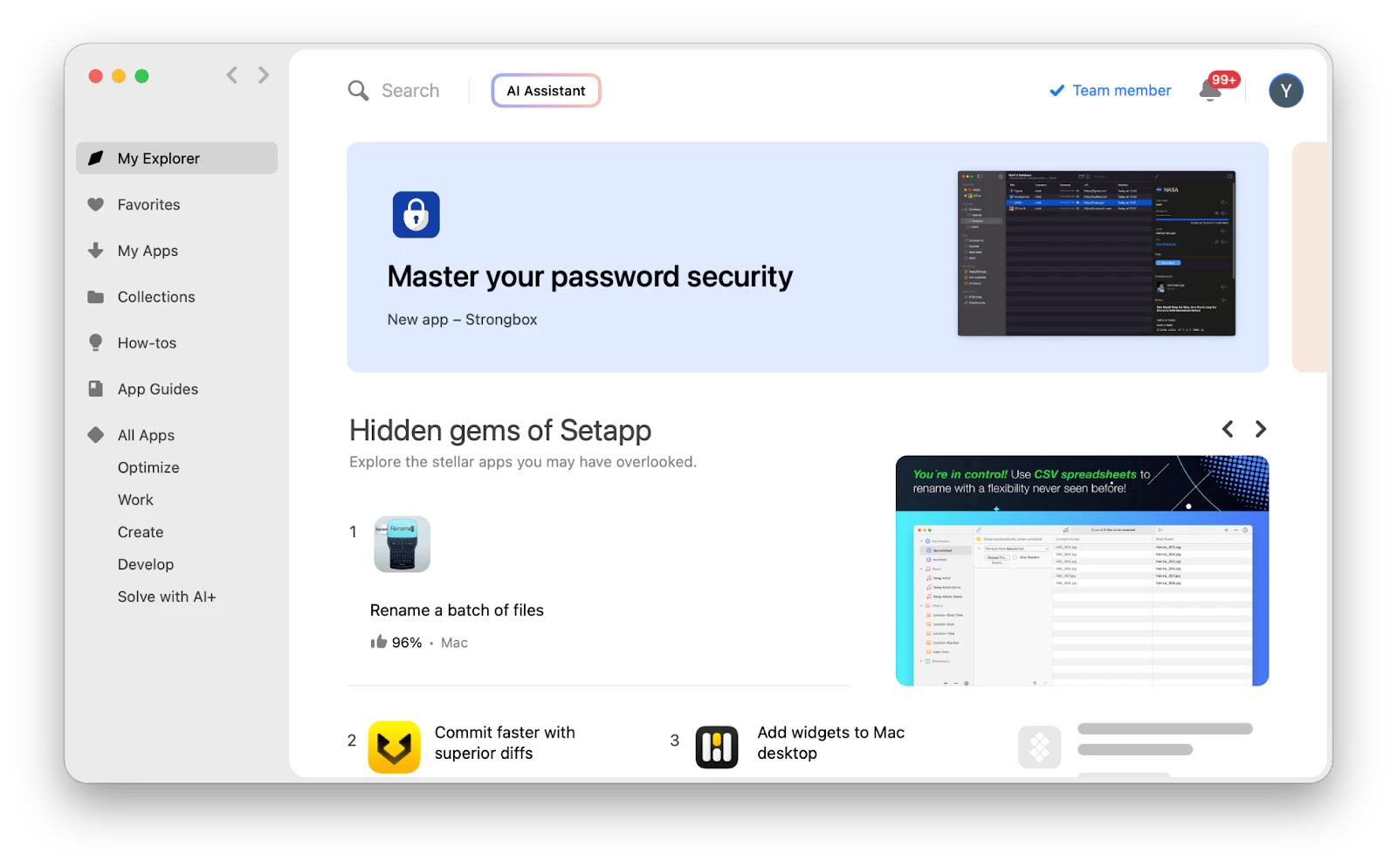The image size is (1397, 868).
Task: Open your profile avatar
Action: click(1284, 90)
